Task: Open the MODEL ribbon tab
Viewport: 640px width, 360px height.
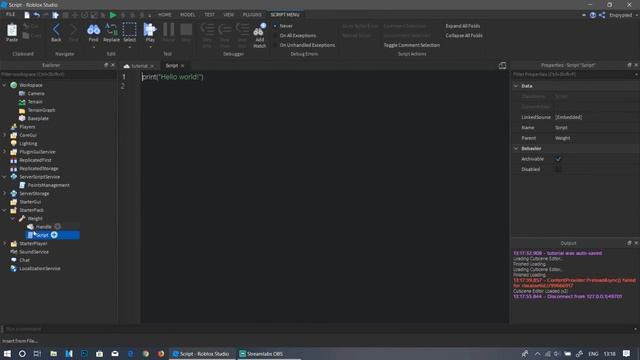Action: (x=188, y=15)
